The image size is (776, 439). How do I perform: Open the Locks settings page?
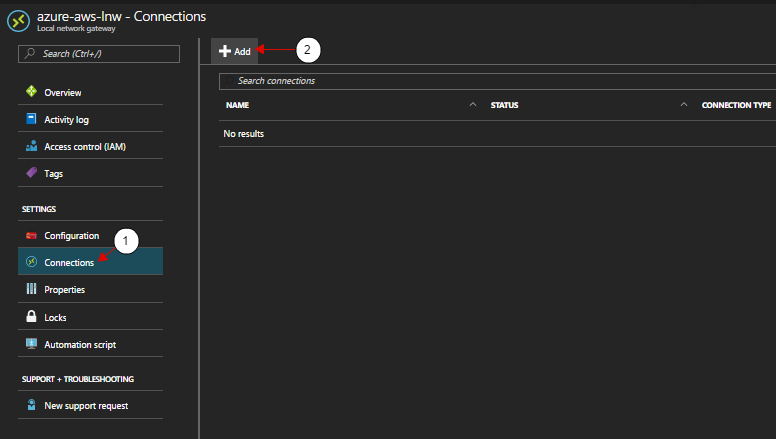[x=91, y=317]
